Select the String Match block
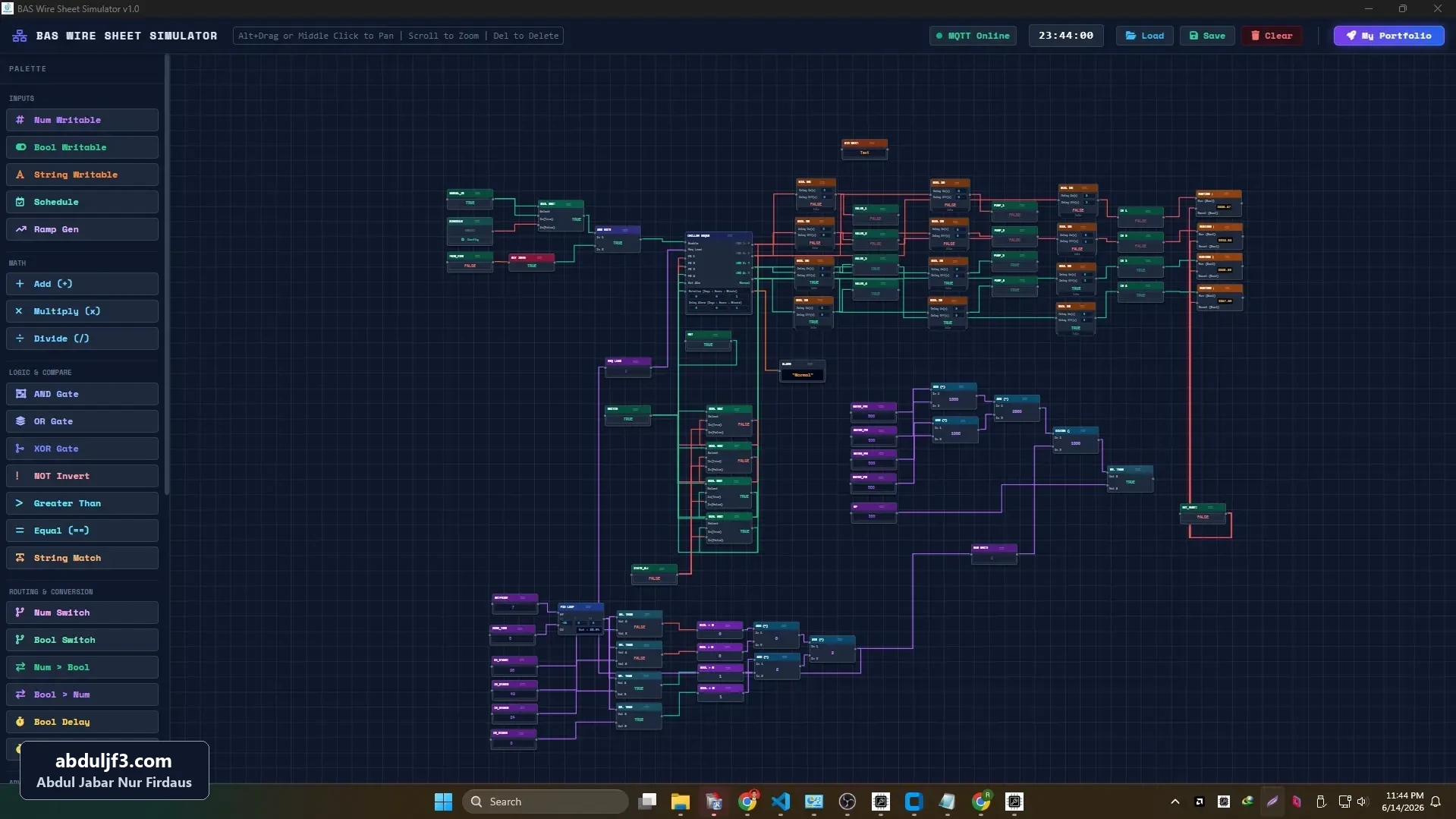Screen dimensions: 1456x819 (82, 558)
